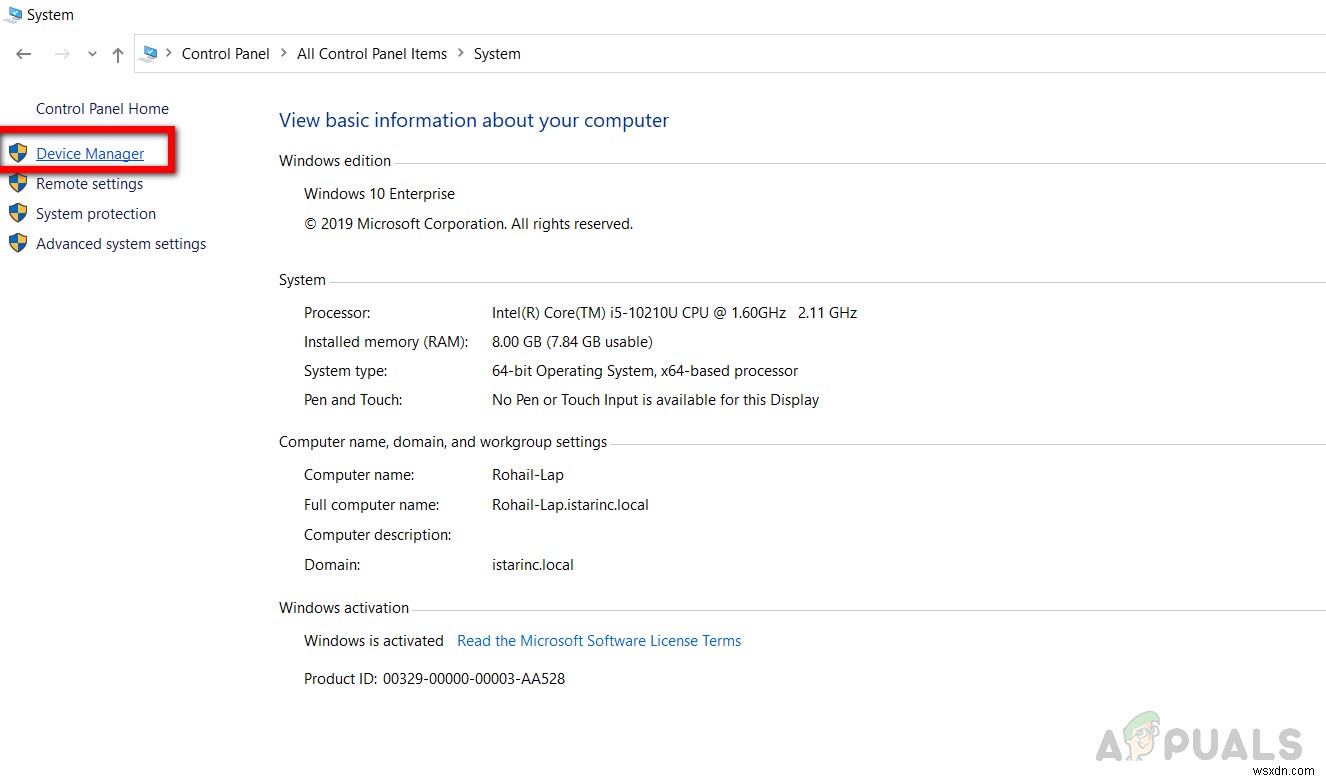Viewport: 1326px width, 781px height.
Task: Open the Recent locations dropdown arrow
Action: (x=92, y=54)
